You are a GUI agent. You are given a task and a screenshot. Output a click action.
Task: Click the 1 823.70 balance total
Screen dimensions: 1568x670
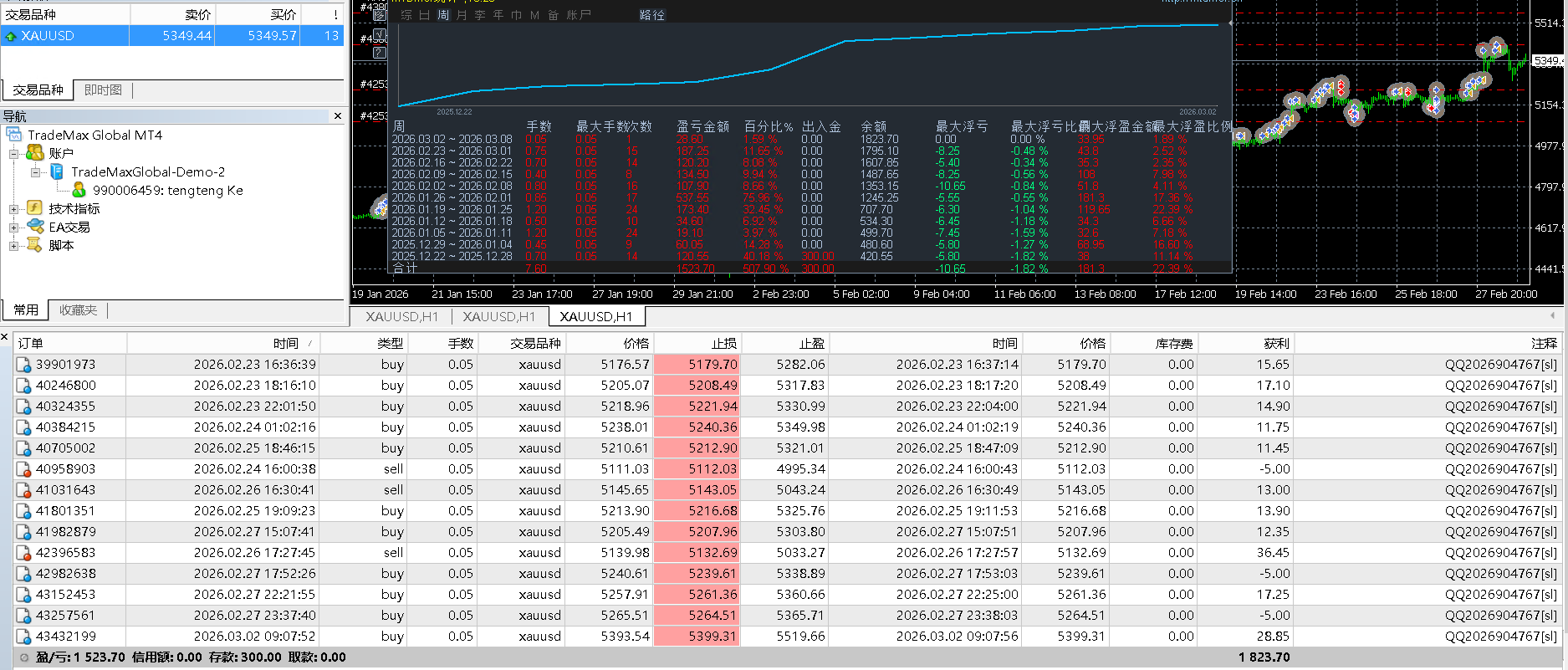(x=1264, y=657)
